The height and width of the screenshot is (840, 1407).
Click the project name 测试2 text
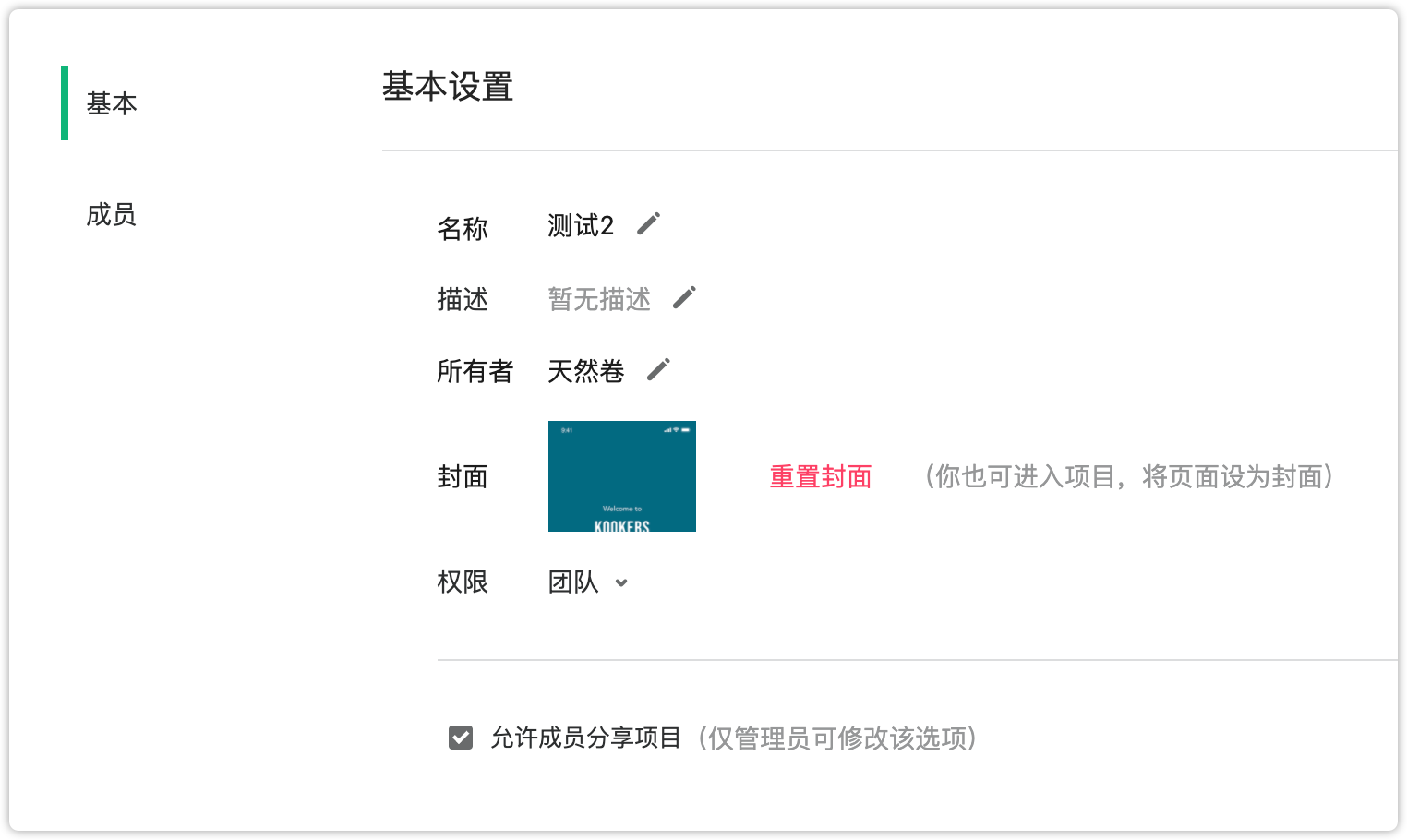point(581,225)
